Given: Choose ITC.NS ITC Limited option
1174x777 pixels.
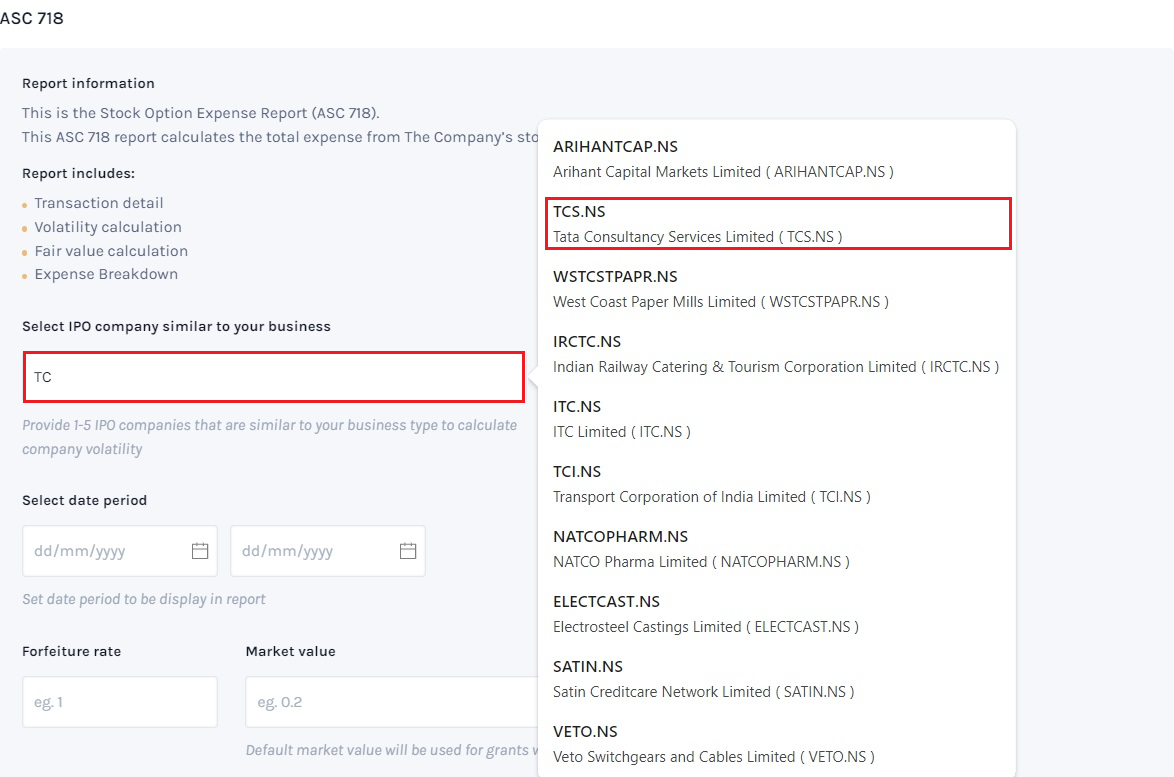Looking at the screenshot, I should click(x=776, y=419).
